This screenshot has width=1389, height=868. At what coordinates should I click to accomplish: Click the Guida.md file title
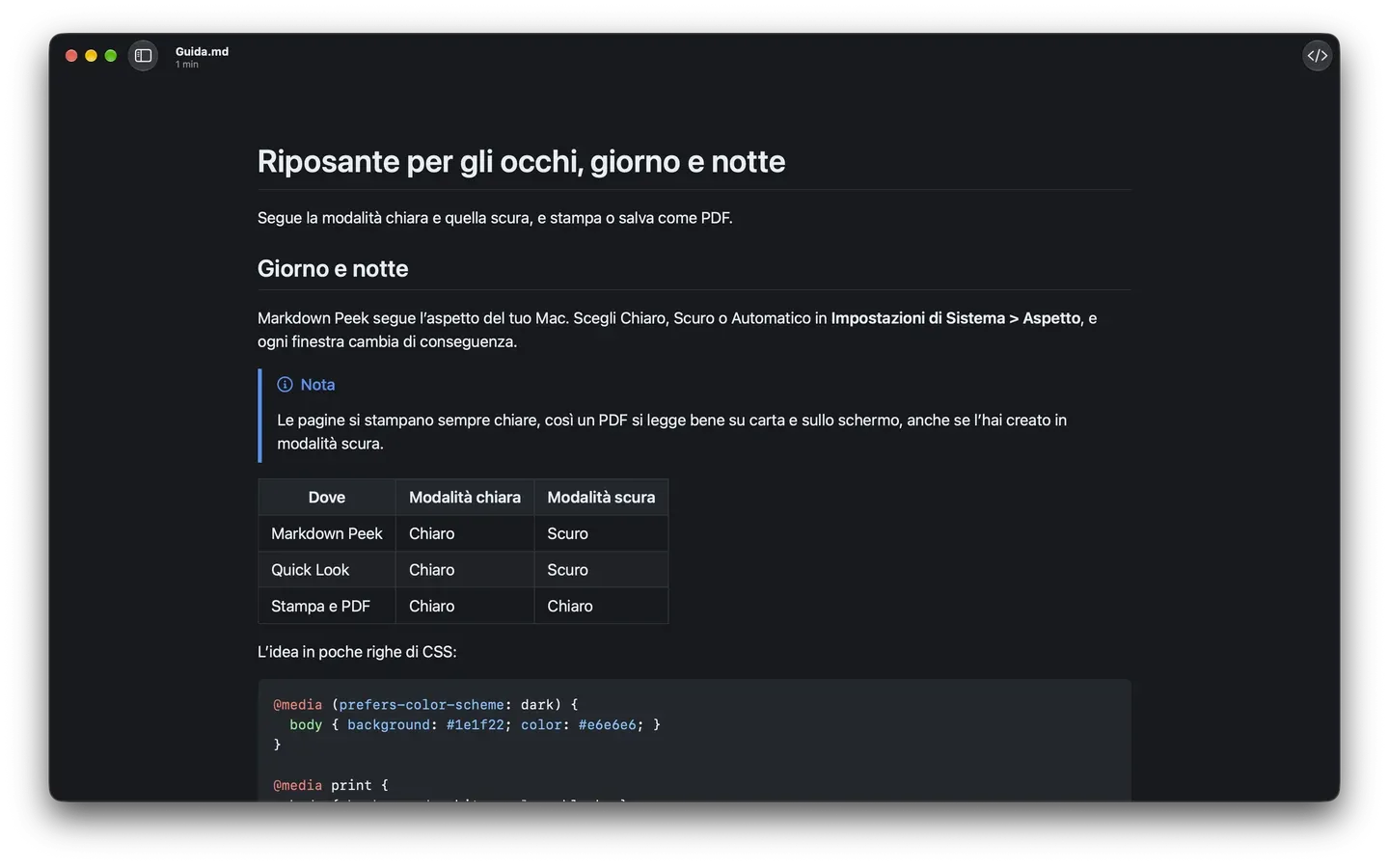(202, 51)
